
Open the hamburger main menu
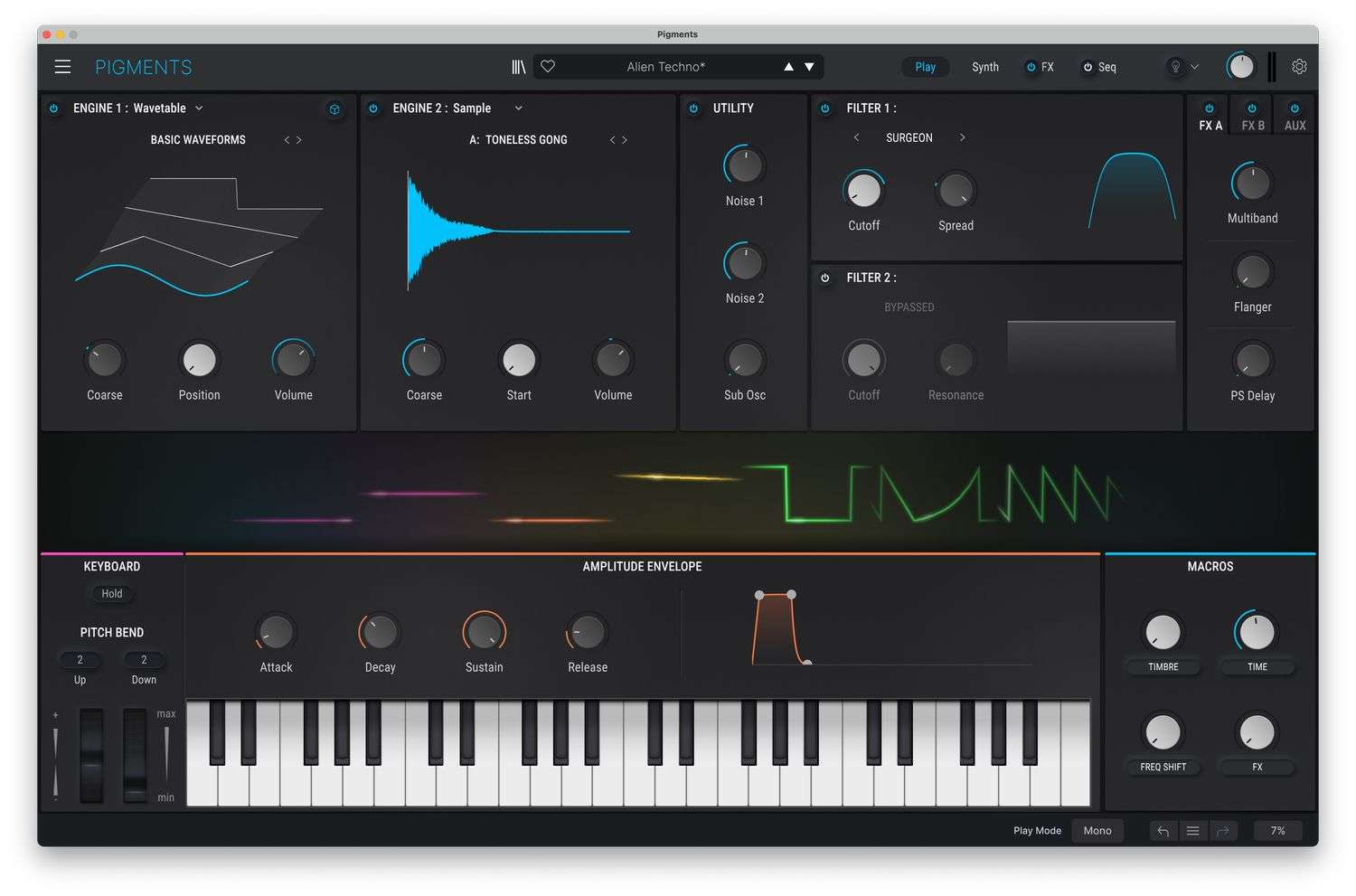click(62, 67)
